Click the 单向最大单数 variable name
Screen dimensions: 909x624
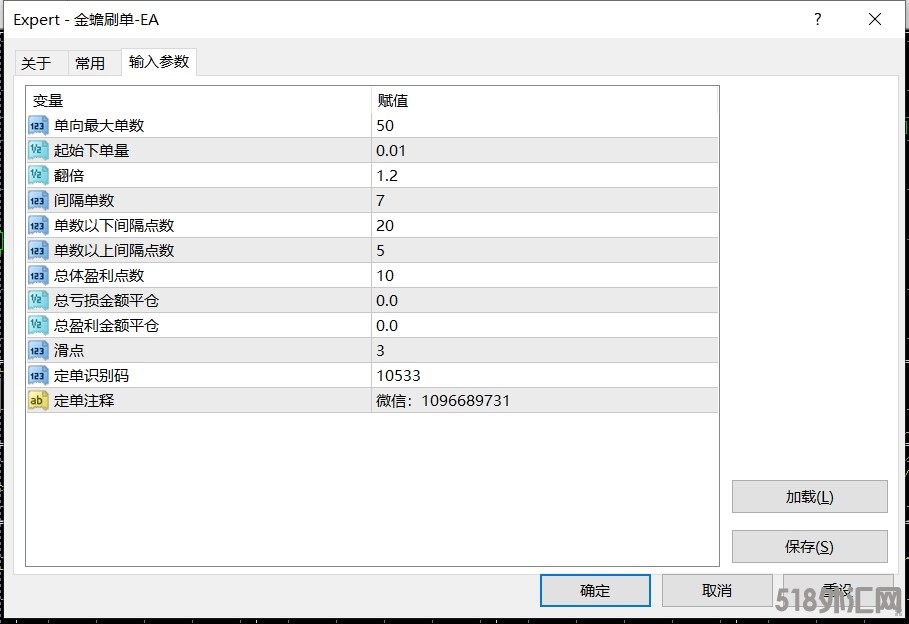(x=99, y=125)
